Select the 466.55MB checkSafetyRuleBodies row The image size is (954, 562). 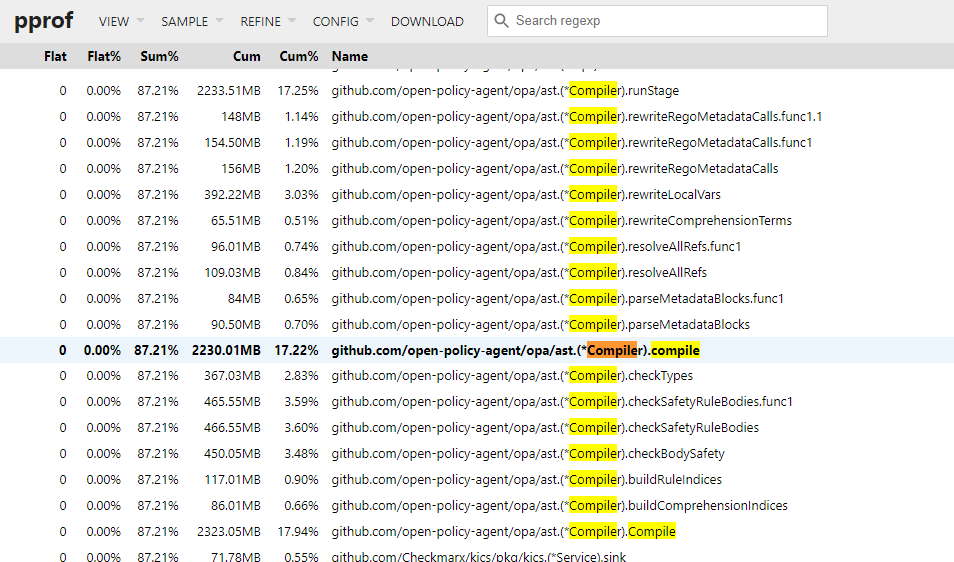tap(477, 428)
